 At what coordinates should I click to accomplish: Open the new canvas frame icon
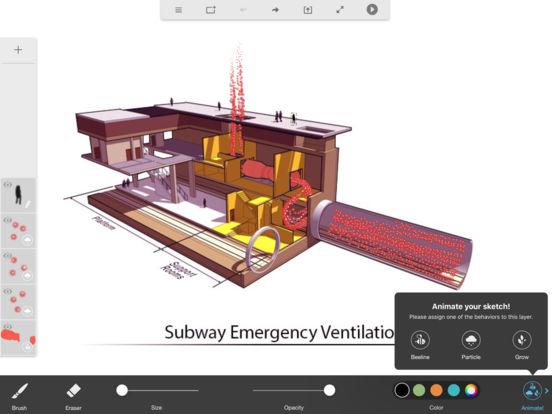tap(211, 10)
